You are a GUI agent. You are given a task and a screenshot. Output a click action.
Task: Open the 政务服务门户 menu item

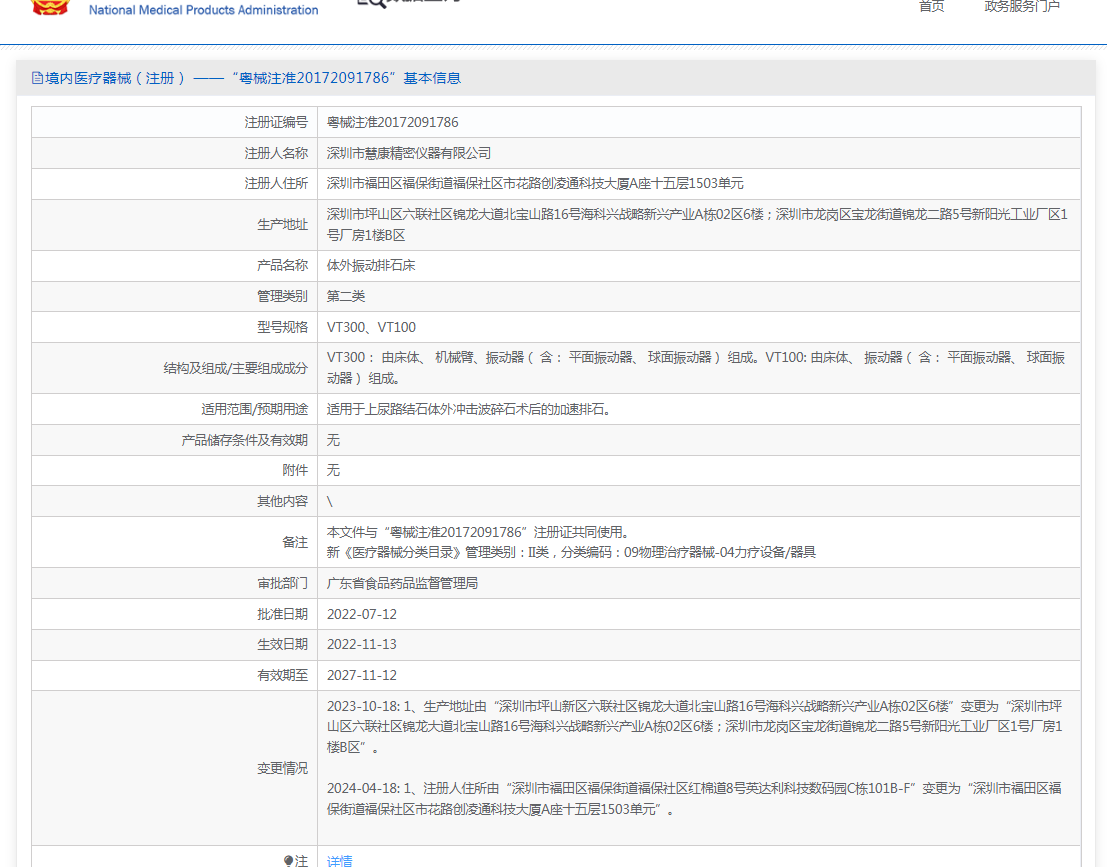point(1022,7)
